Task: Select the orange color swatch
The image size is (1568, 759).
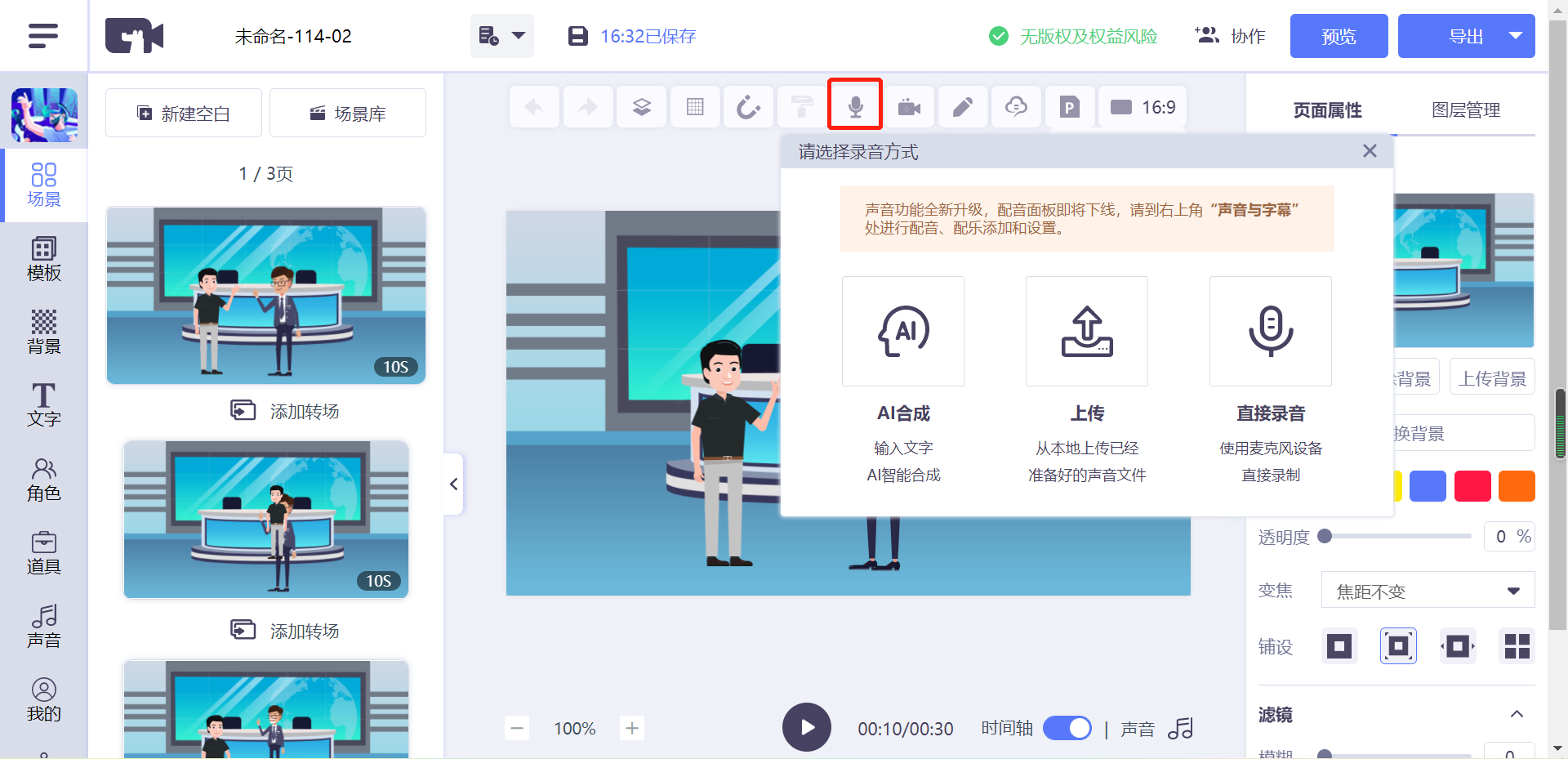Action: pyautogui.click(x=1517, y=485)
